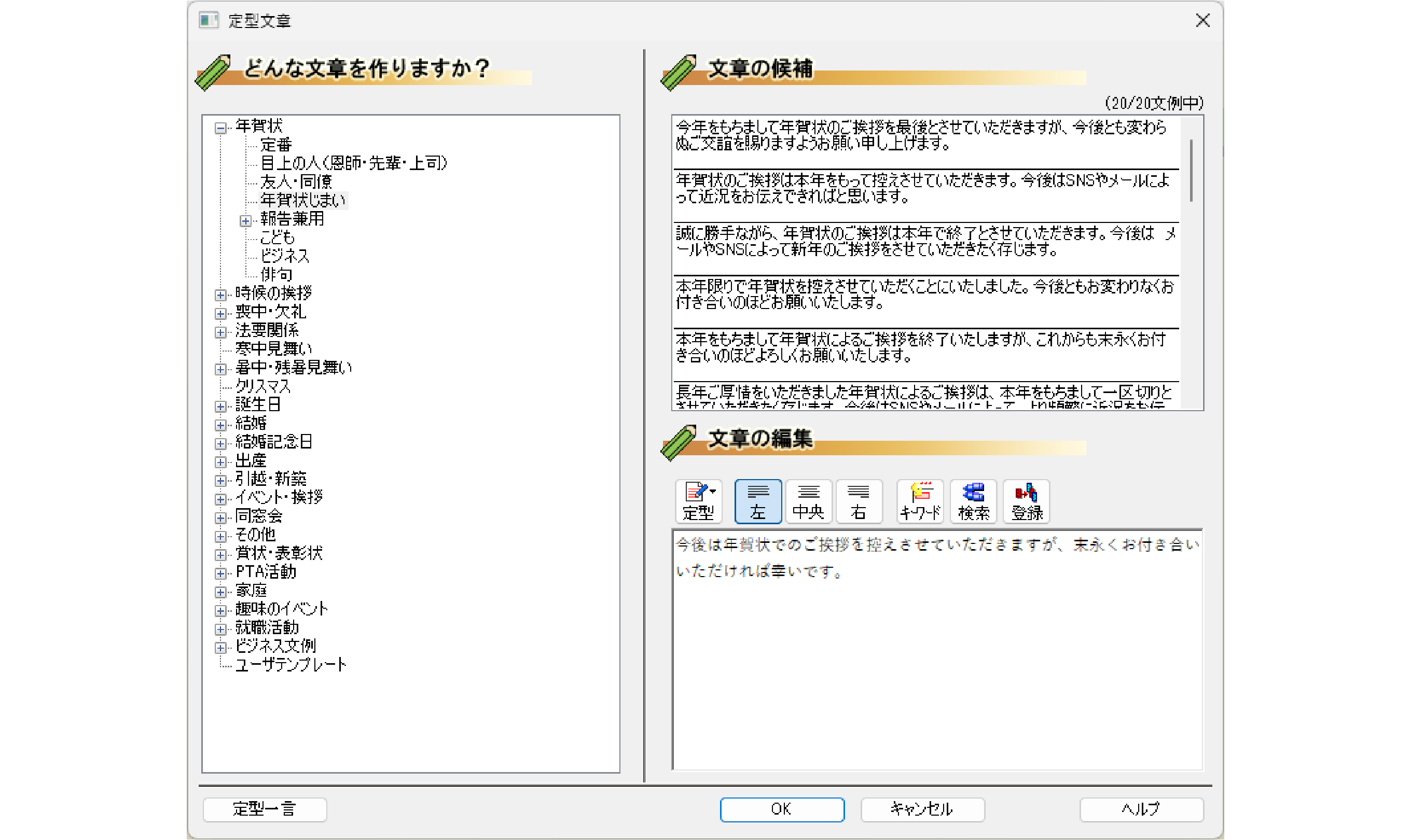Collapse the 年賀状 tree node
The height and width of the screenshot is (840, 1411).
[221, 128]
